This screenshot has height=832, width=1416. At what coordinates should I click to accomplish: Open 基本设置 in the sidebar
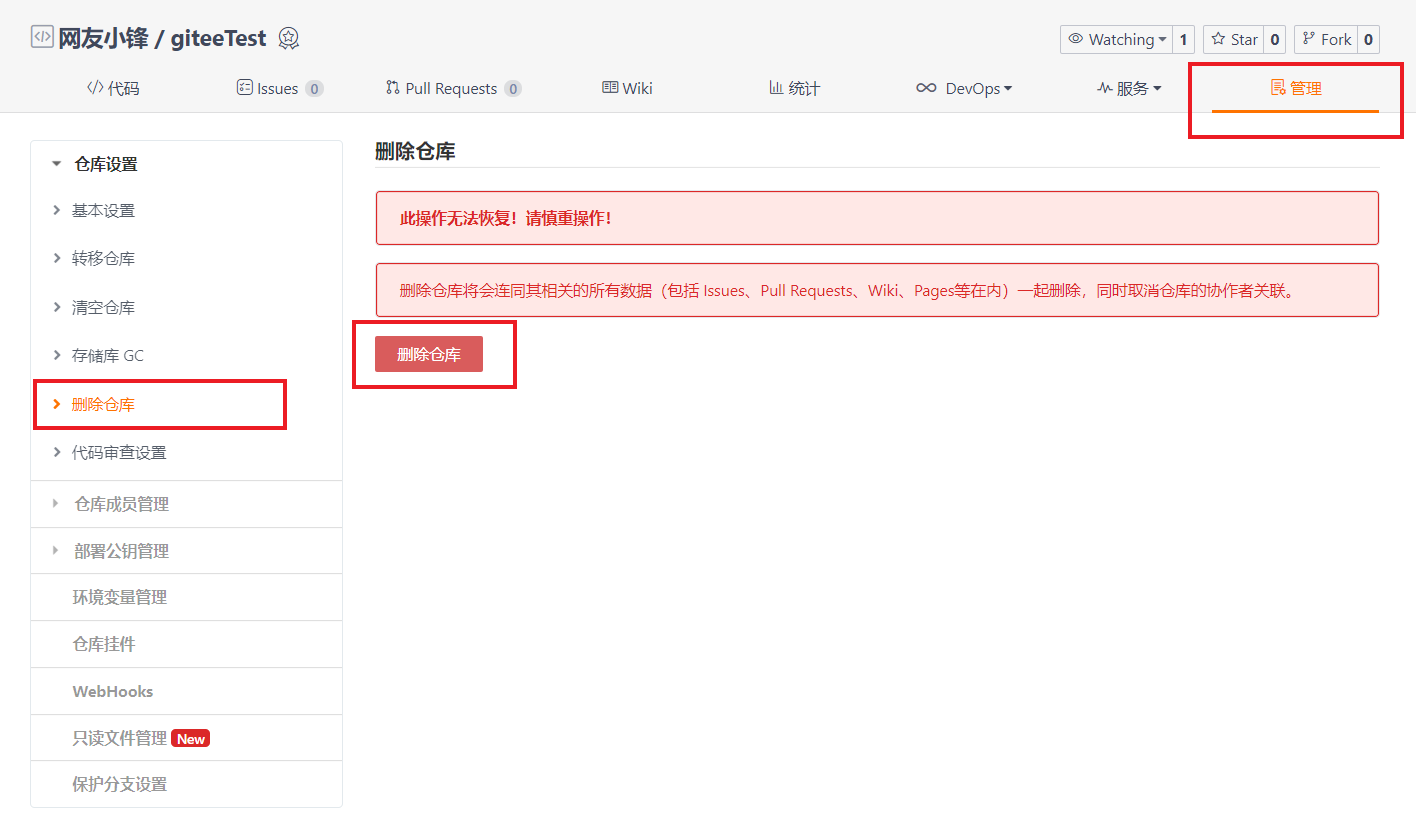103,210
